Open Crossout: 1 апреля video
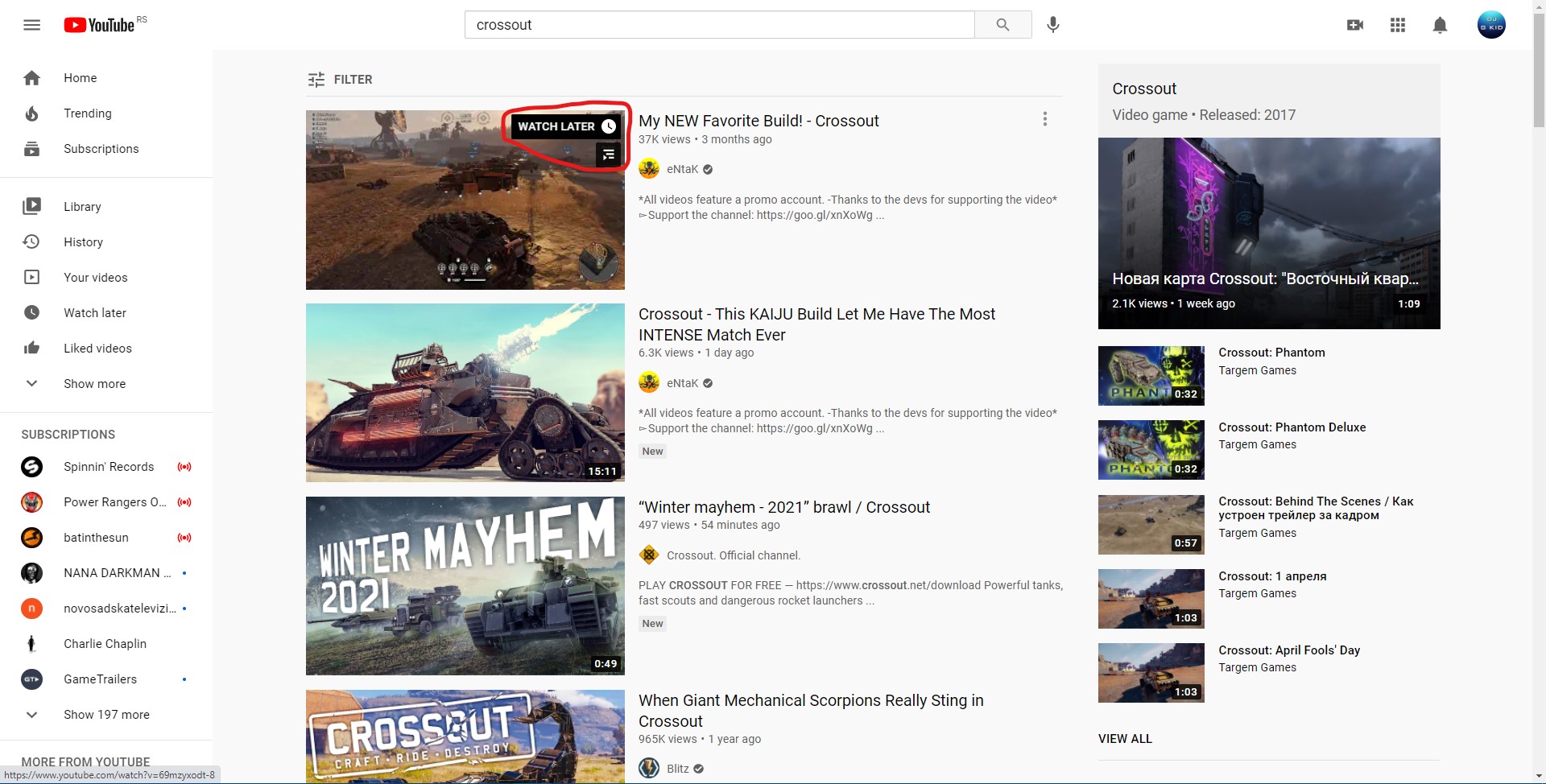 1272,576
